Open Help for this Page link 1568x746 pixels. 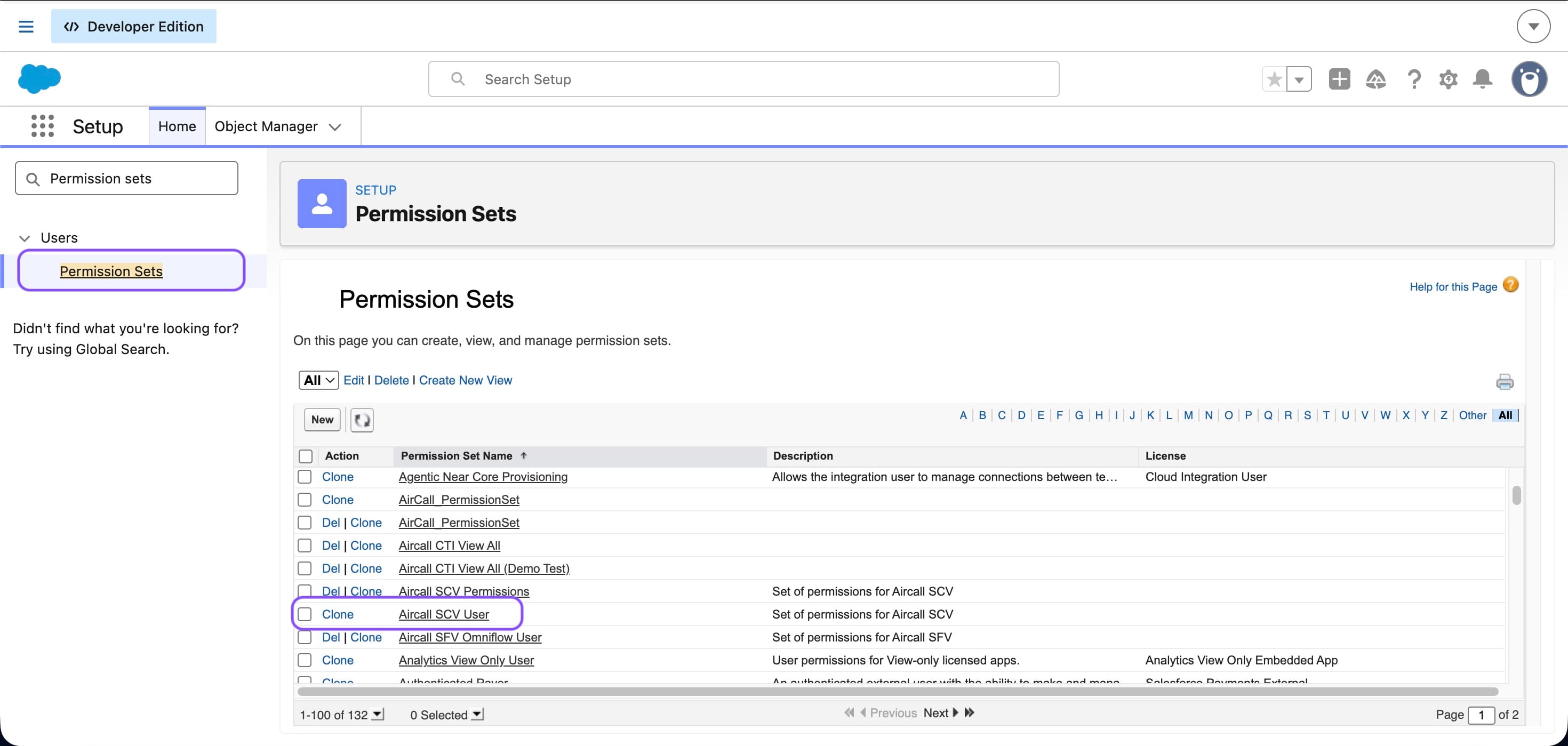1453,286
